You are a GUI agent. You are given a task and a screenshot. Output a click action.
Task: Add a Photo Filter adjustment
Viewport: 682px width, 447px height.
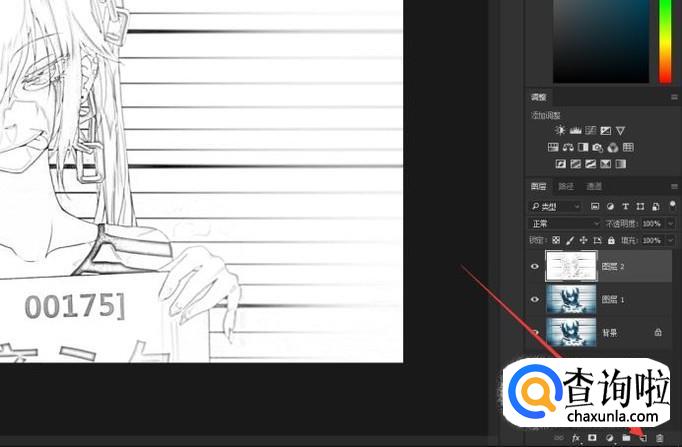click(598, 147)
